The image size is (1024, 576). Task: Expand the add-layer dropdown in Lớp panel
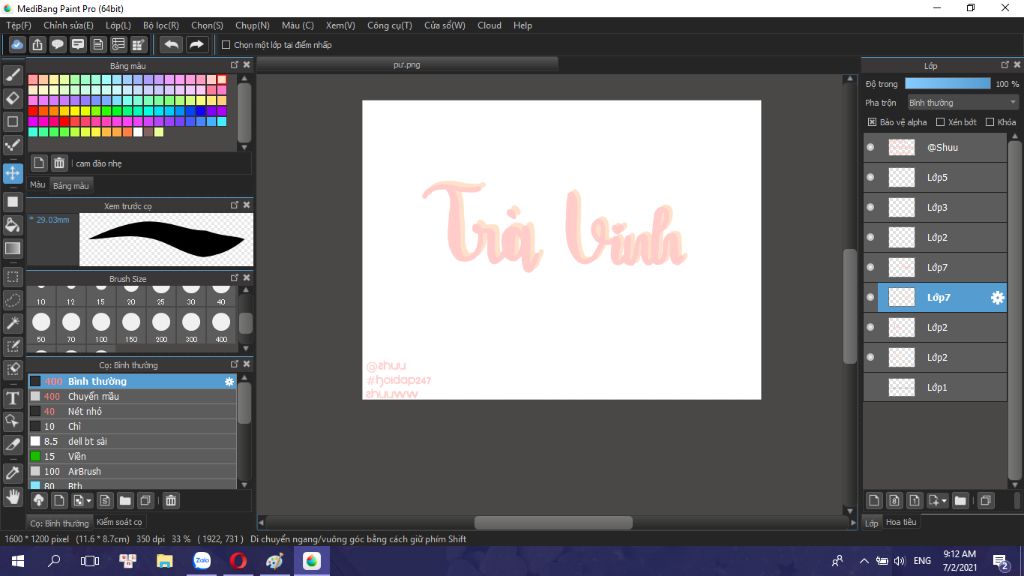tap(944, 502)
